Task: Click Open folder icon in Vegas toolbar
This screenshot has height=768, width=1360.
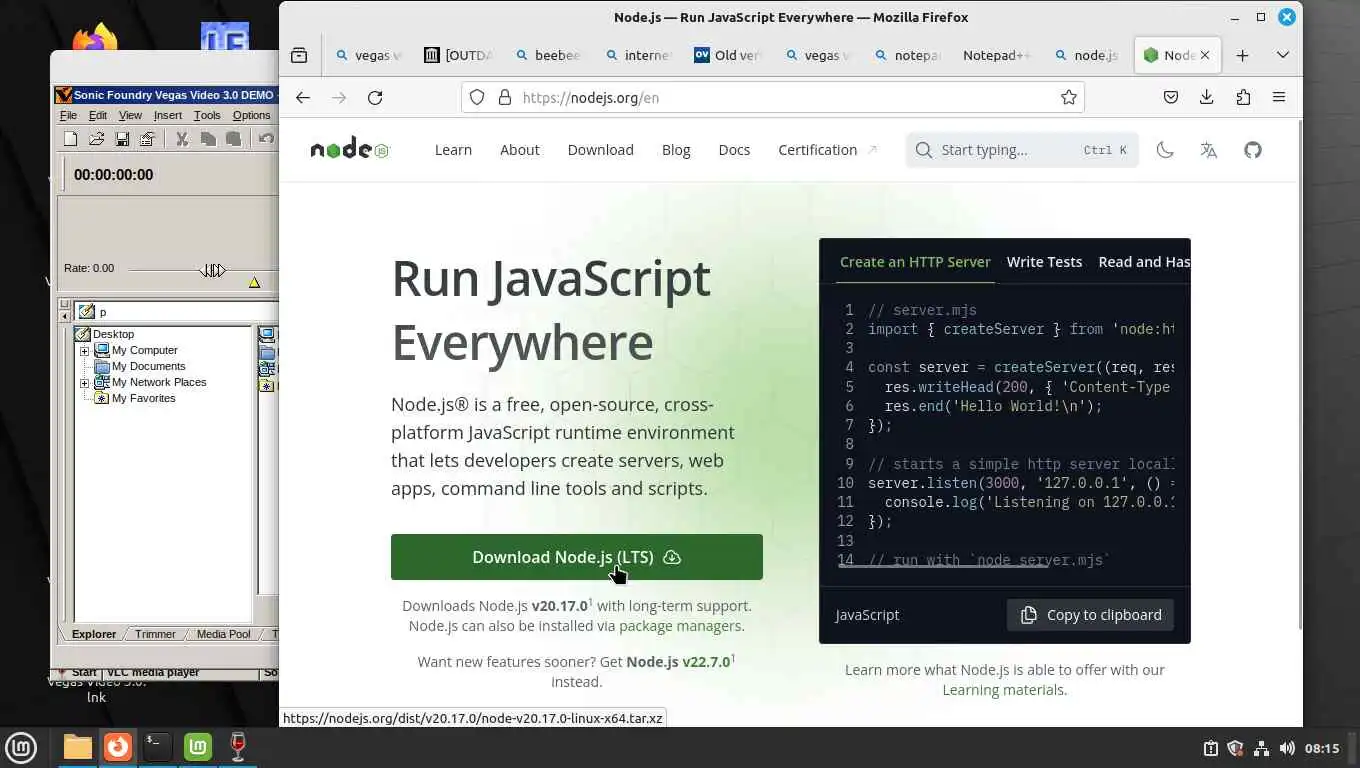Action: (97, 139)
